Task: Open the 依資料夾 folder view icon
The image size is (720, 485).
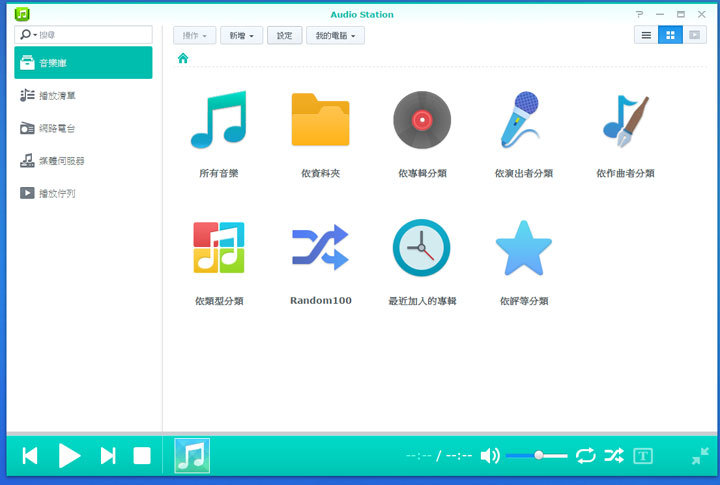Action: click(x=320, y=121)
